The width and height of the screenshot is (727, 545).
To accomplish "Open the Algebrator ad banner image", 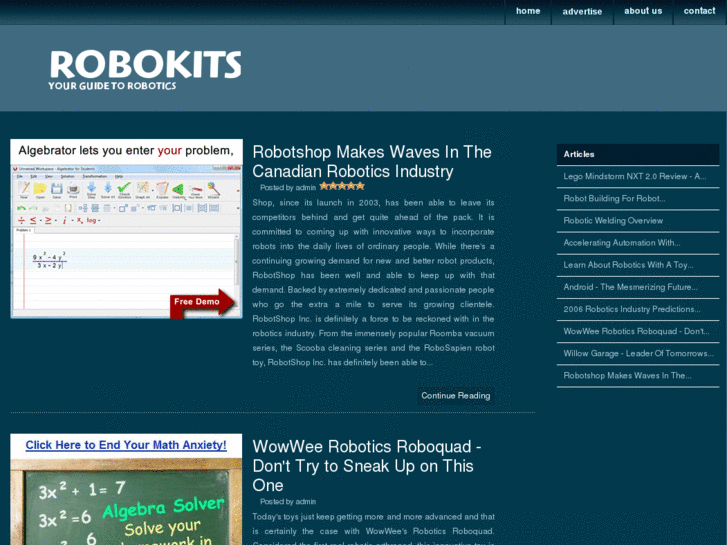I will click(126, 229).
